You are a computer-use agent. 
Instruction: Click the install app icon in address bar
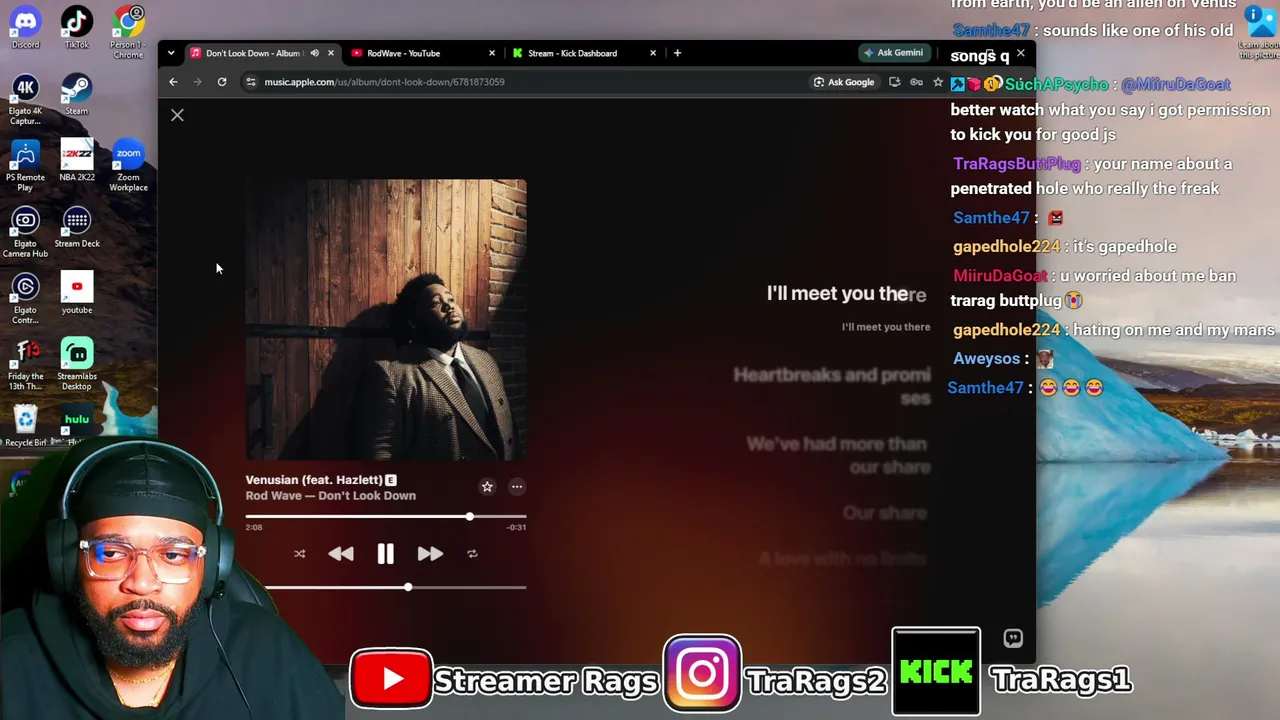point(894,82)
